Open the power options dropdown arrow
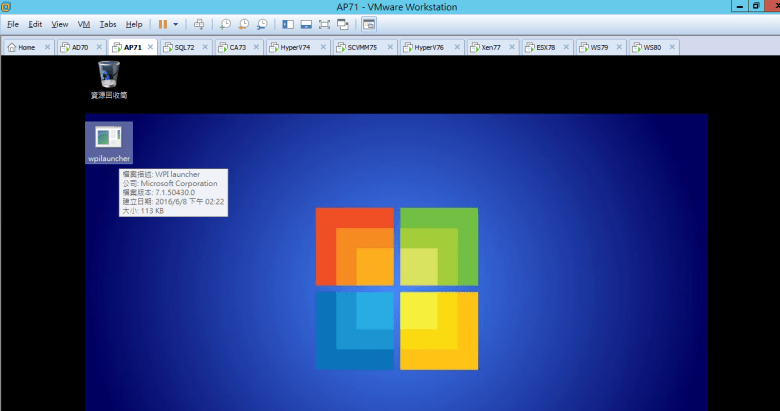This screenshot has height=411, width=780. 177,23
